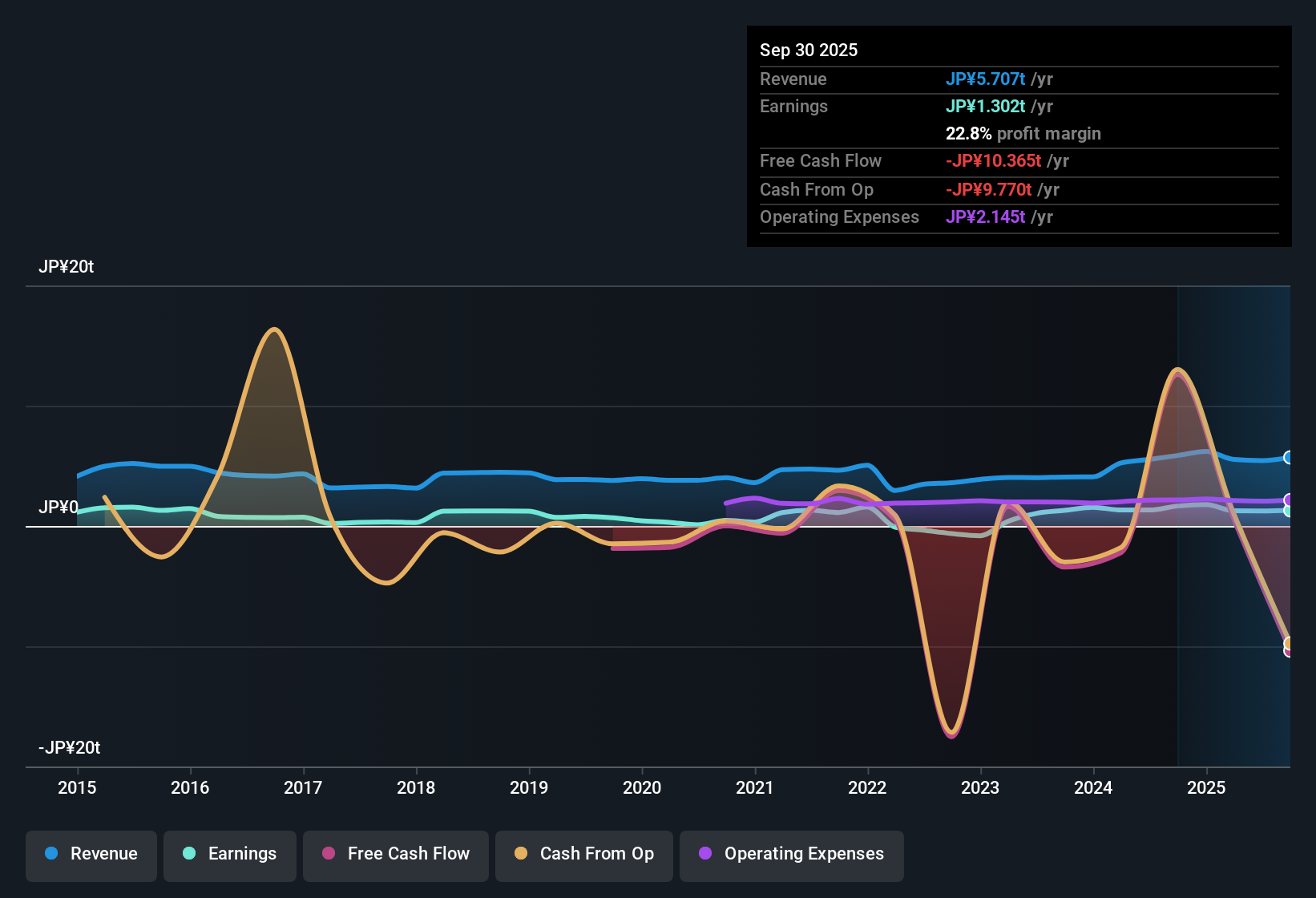Click the 2020 mark on the timeline axis

tap(642, 788)
